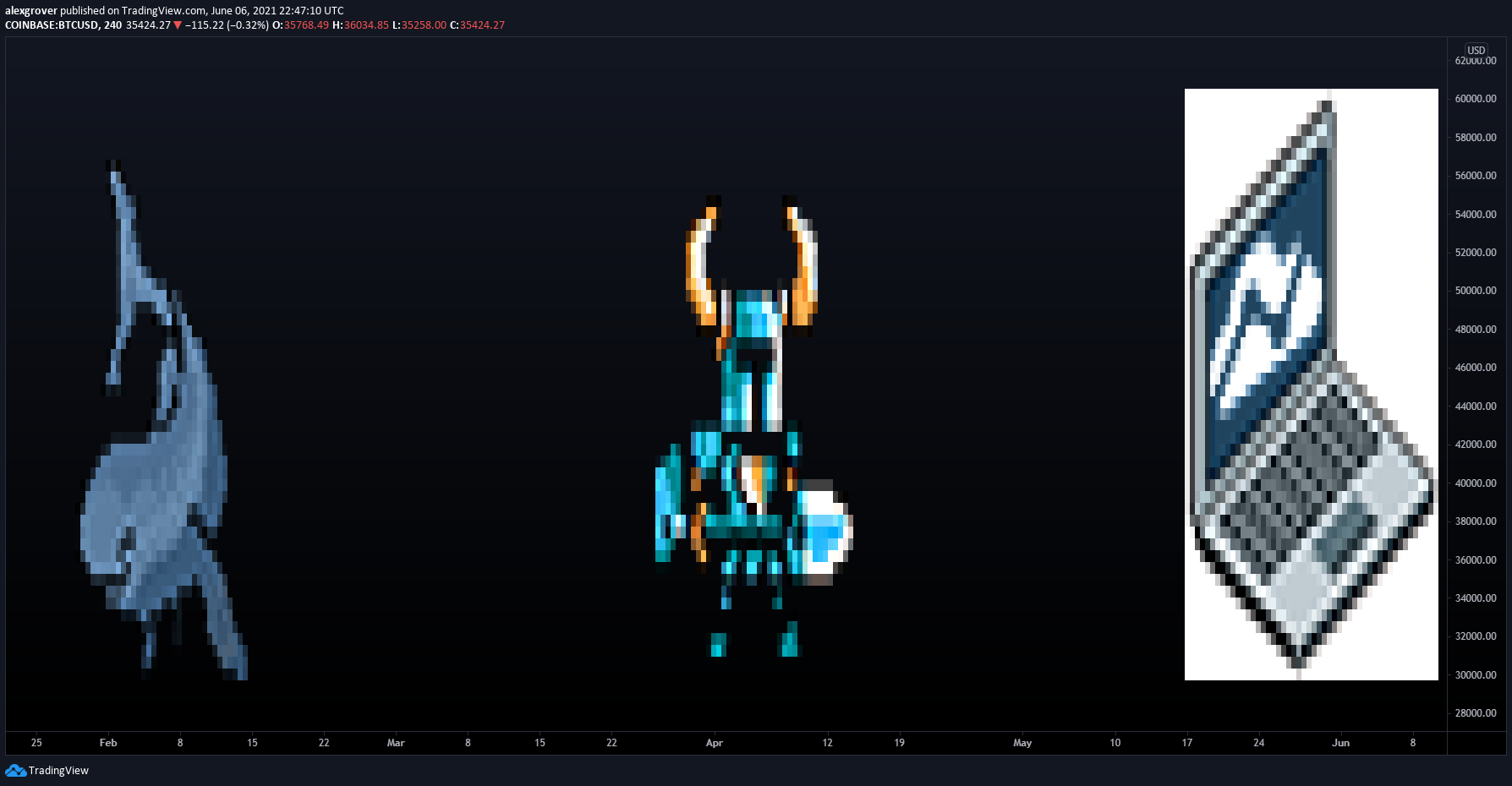Click the 240 timeframe interval value
The image size is (1512, 786).
112,25
